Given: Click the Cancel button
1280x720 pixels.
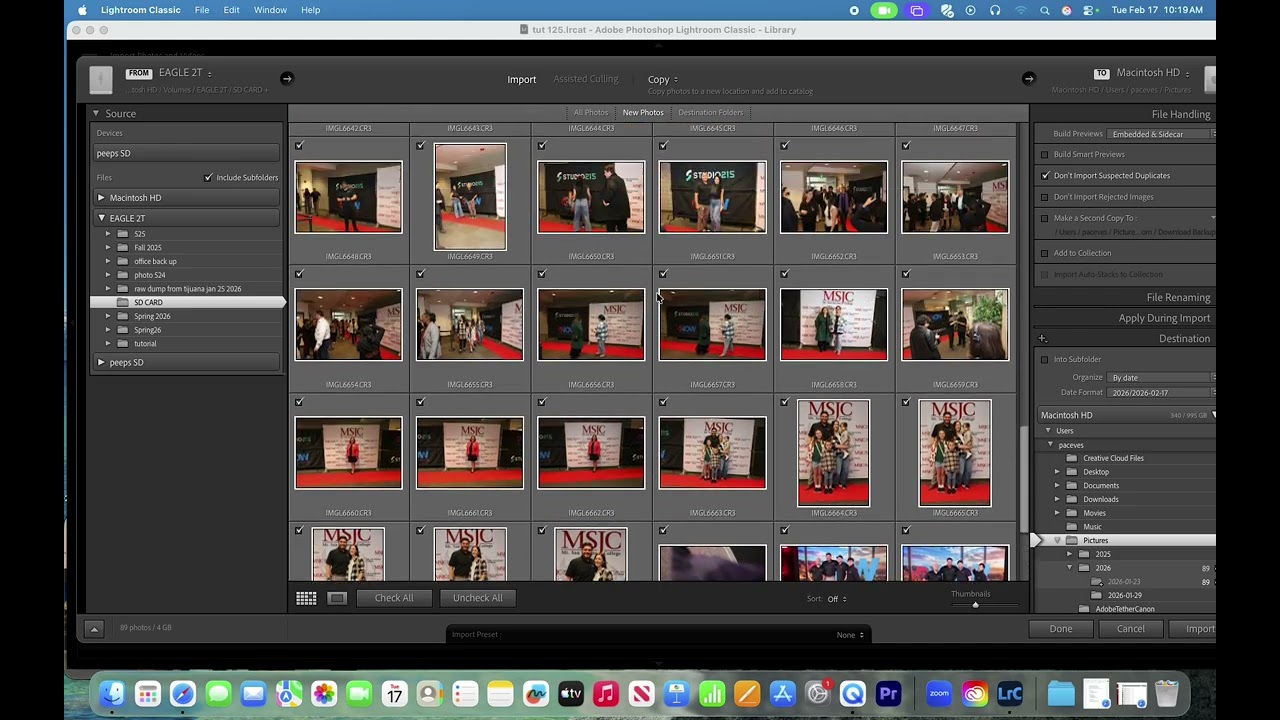Looking at the screenshot, I should (1131, 629).
